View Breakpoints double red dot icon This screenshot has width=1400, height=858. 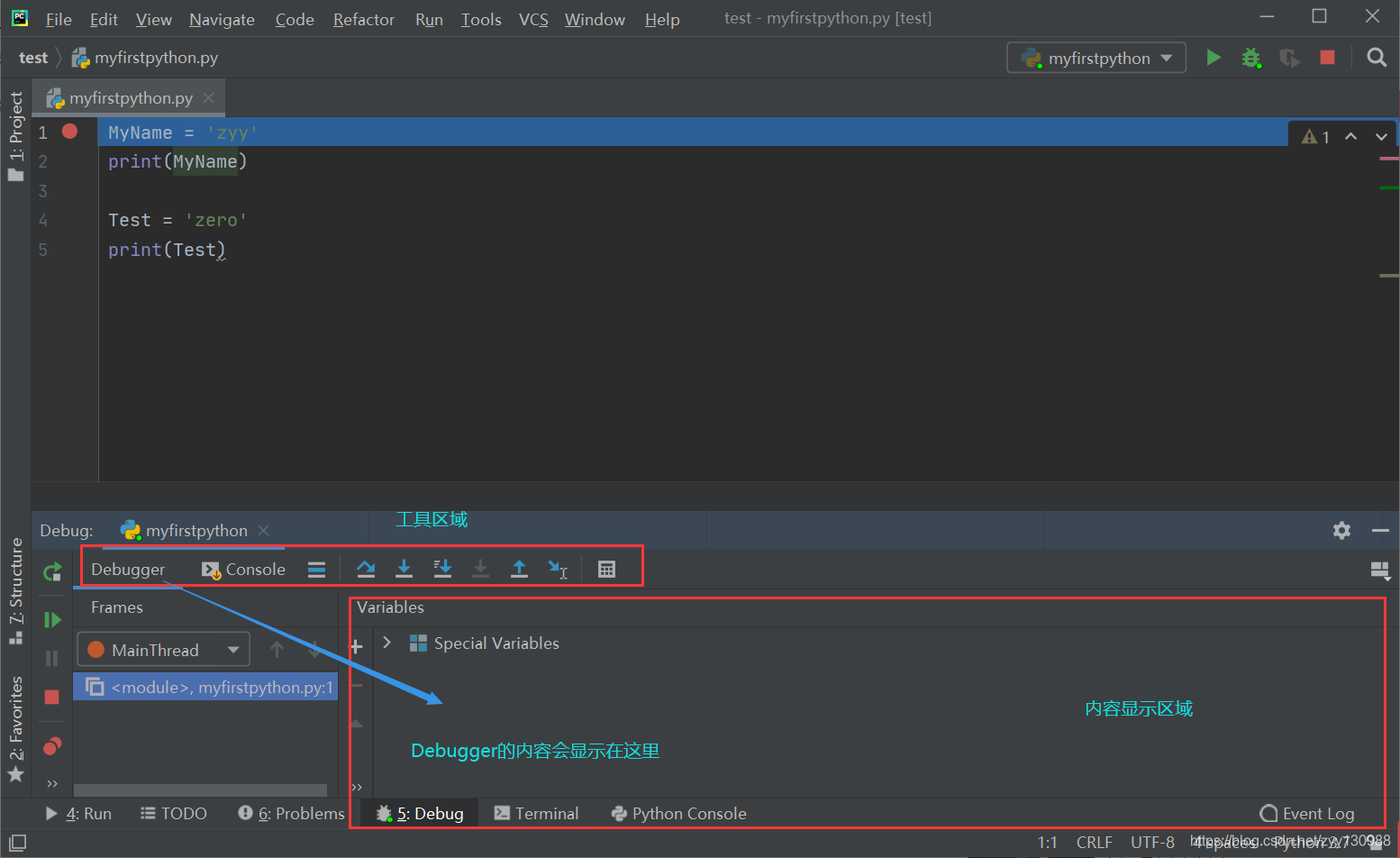[x=52, y=746]
